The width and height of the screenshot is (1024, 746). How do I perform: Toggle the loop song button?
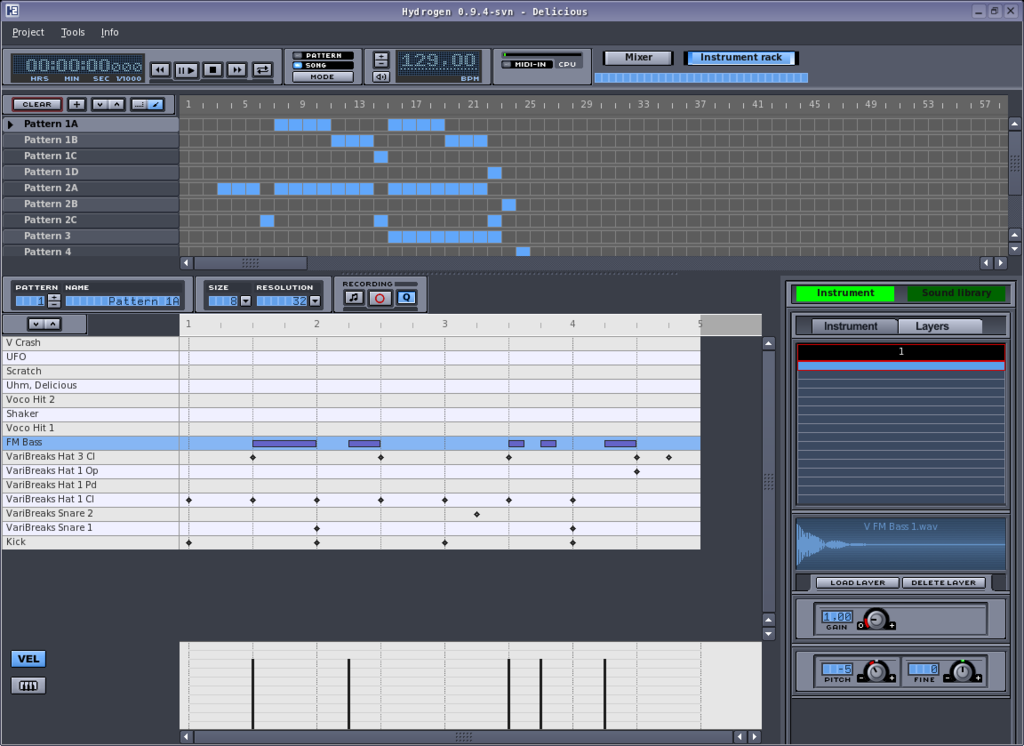tap(262, 70)
